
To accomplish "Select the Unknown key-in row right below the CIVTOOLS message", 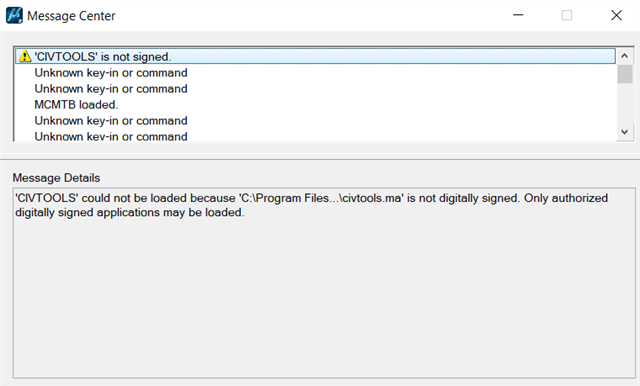I will [x=316, y=73].
